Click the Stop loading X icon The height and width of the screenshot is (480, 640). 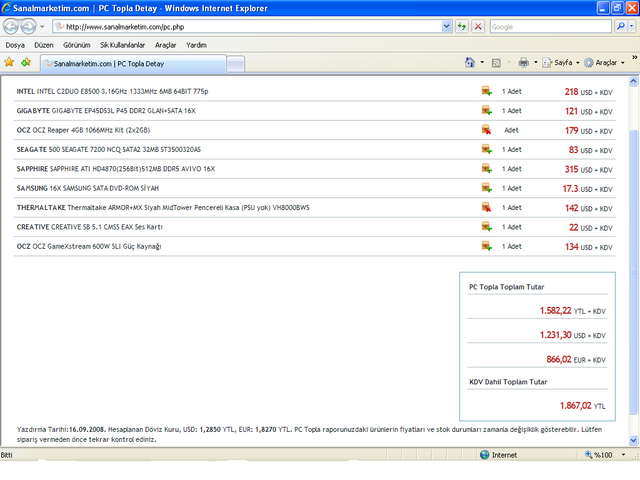tap(478, 27)
